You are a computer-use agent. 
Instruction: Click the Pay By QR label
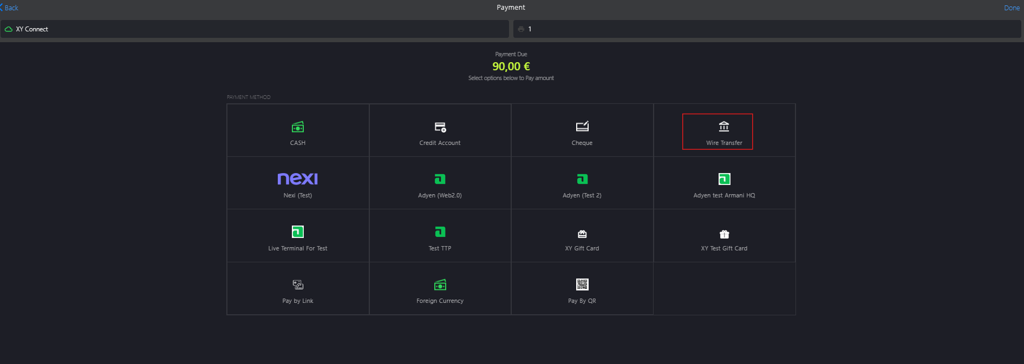point(582,301)
